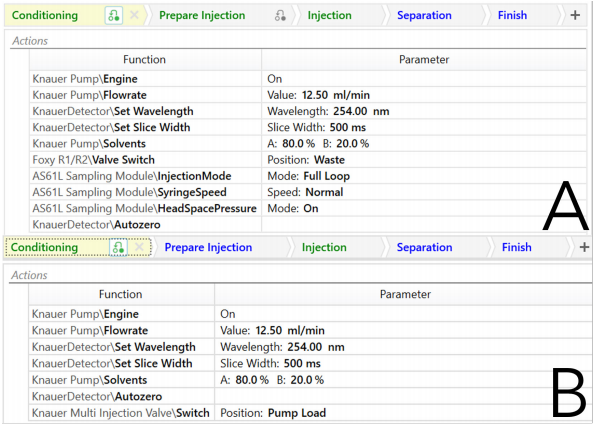This screenshot has height=427, width=599.
Task: Select lower Knauer Pump\Engine row
Action: coord(311,314)
